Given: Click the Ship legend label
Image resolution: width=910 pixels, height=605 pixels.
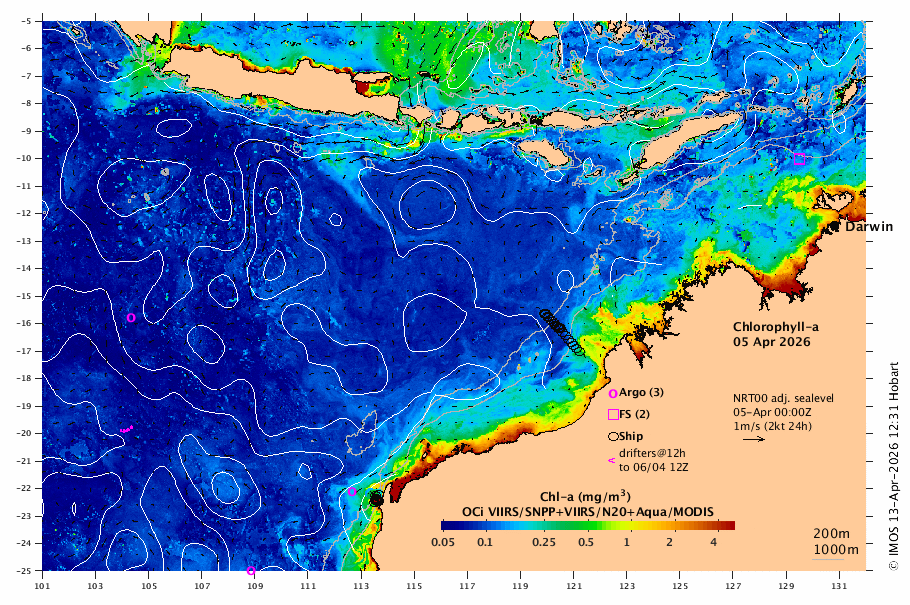Looking at the screenshot, I should pos(631,437).
